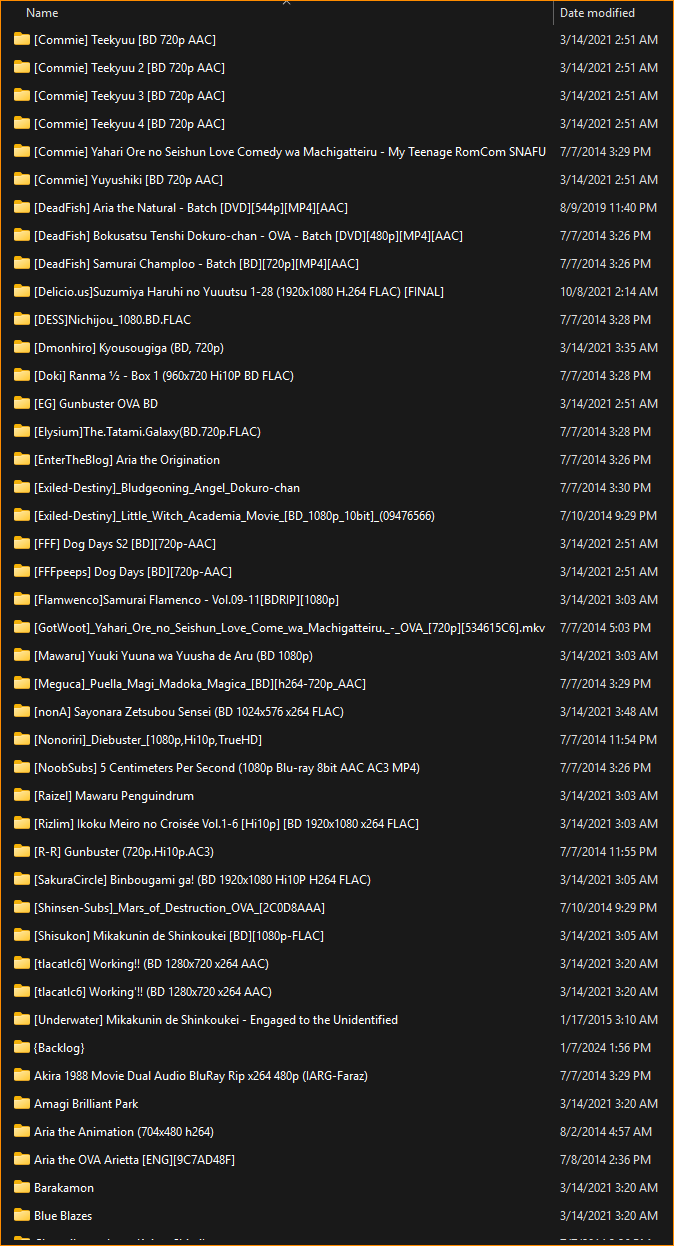Click folder icon for Bokusatsu Tenshi Dokuro-chan OVA
The height and width of the screenshot is (1246, 674).
[22, 236]
